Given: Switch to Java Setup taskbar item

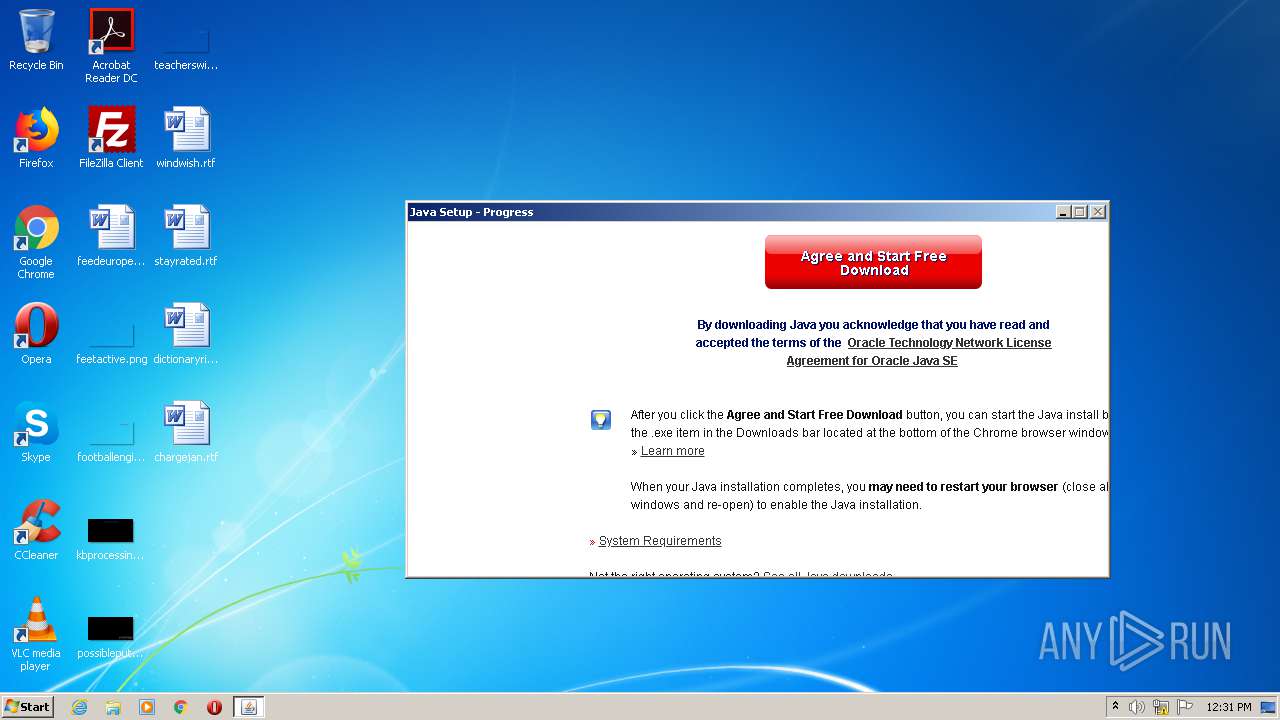Looking at the screenshot, I should pyautogui.click(x=249, y=707).
